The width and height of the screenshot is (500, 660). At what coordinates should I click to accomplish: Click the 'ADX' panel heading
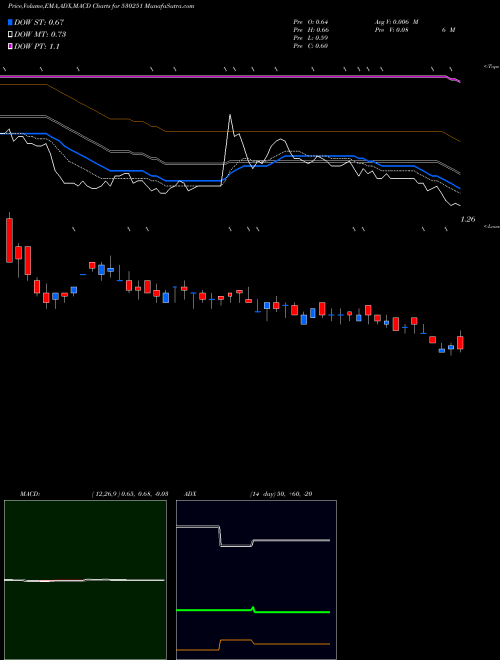click(x=190, y=494)
